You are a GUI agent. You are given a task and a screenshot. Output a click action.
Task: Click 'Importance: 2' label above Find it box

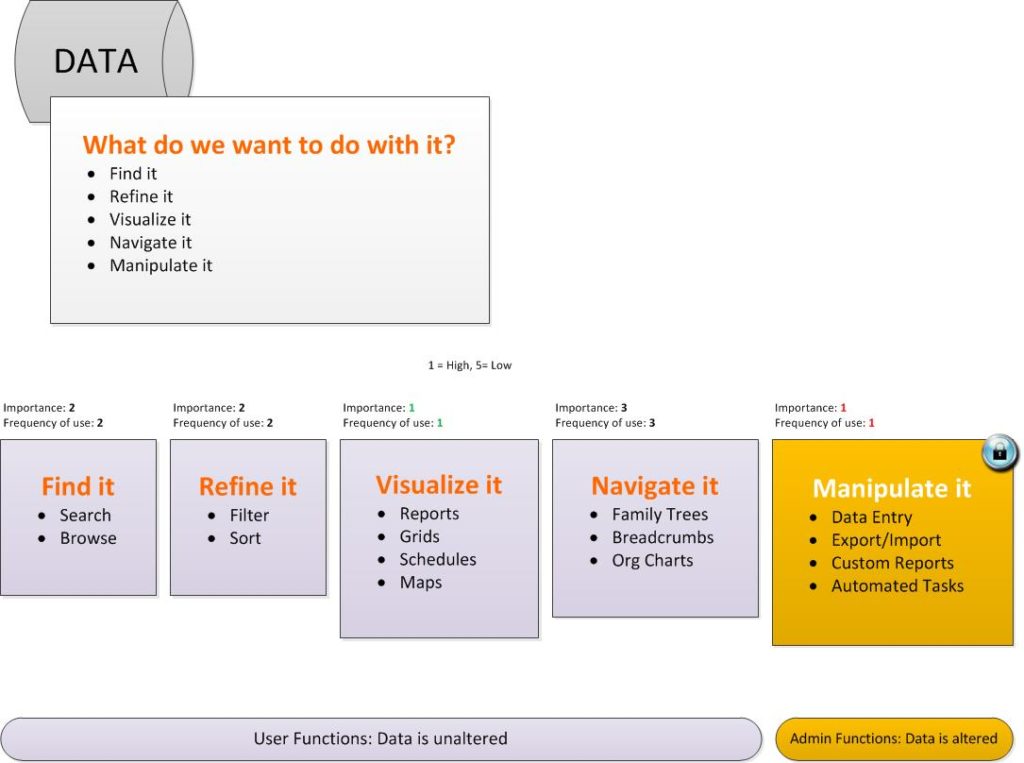pyautogui.click(x=39, y=408)
